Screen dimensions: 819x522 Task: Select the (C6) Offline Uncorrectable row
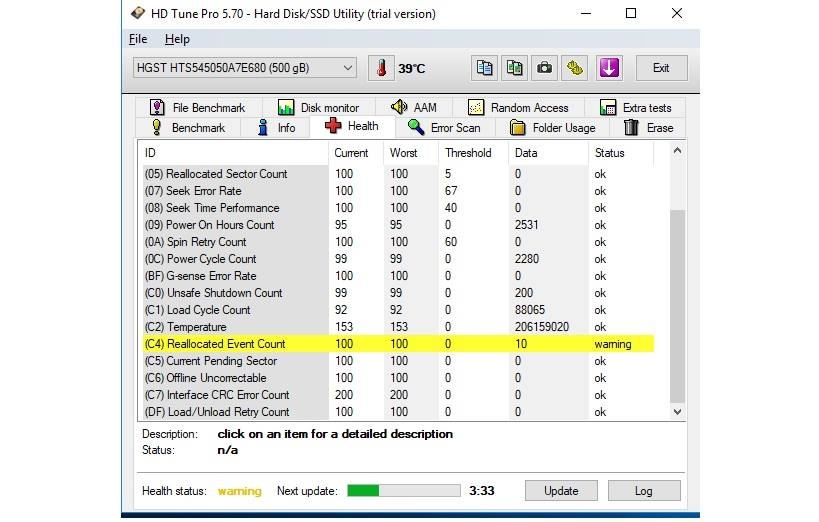click(397, 378)
